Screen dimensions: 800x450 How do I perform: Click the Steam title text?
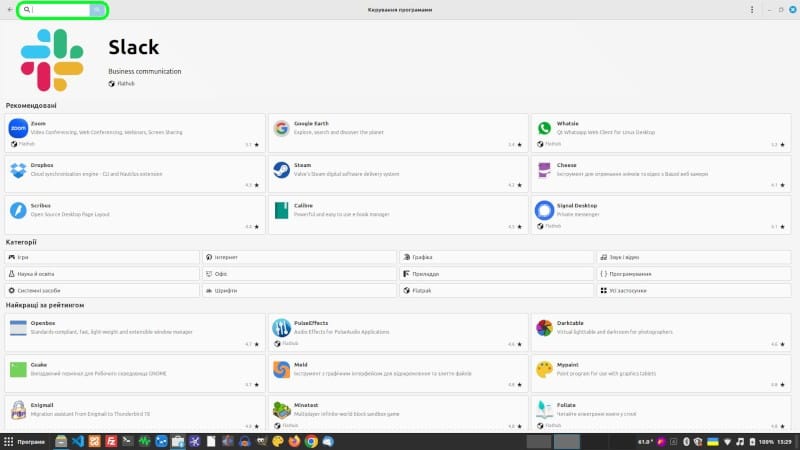[x=303, y=165]
